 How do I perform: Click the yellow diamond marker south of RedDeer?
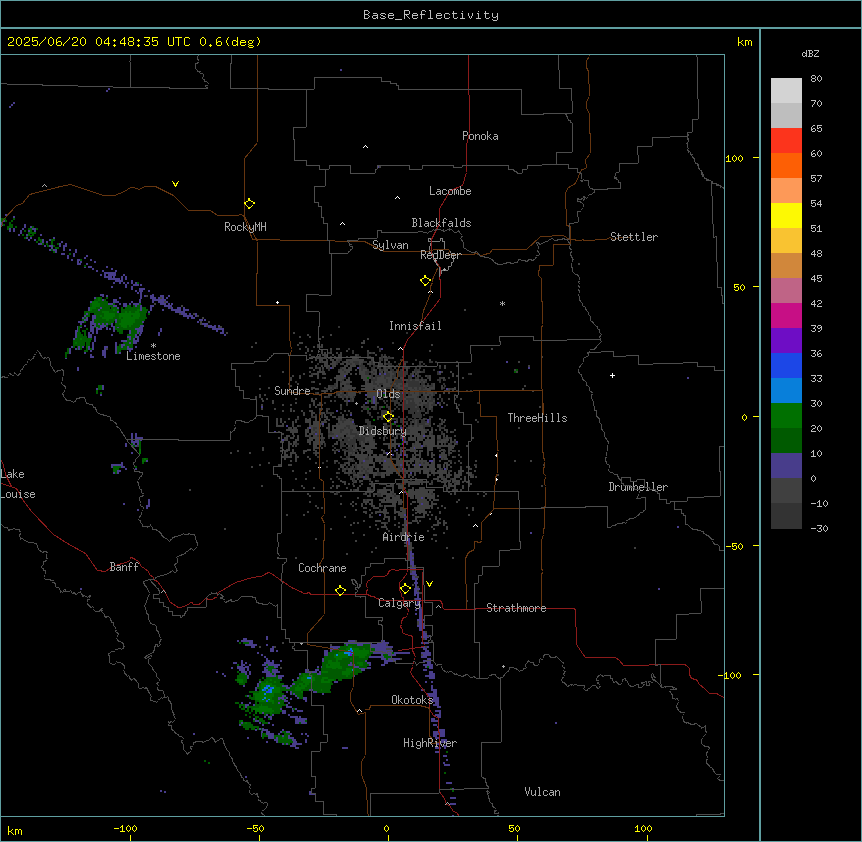(x=425, y=280)
